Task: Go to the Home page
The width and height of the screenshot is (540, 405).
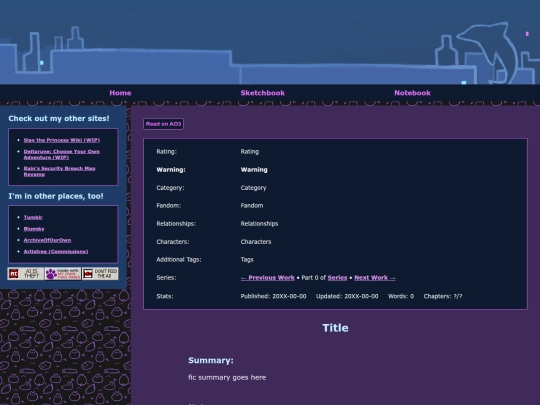Action: (120, 93)
